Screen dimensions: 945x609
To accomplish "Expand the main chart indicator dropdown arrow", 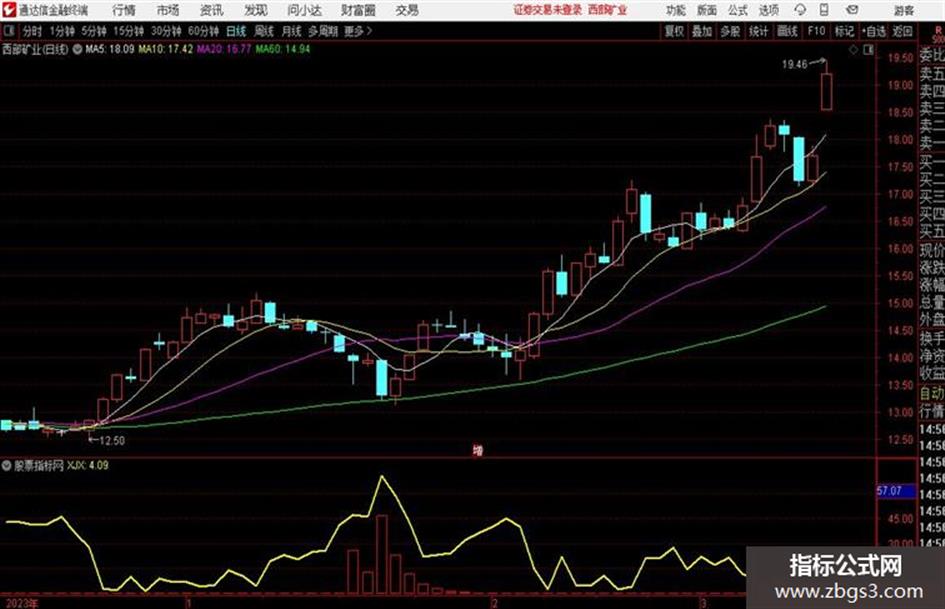I will coord(77,49).
